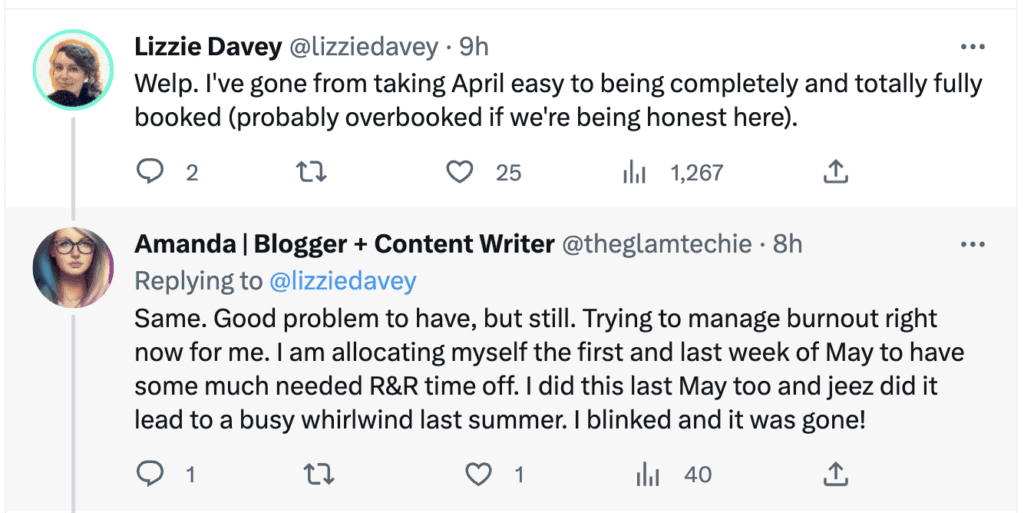The height and width of the screenshot is (513, 1024).
Task: Click the Lizzie Davey display name
Action: tap(207, 47)
